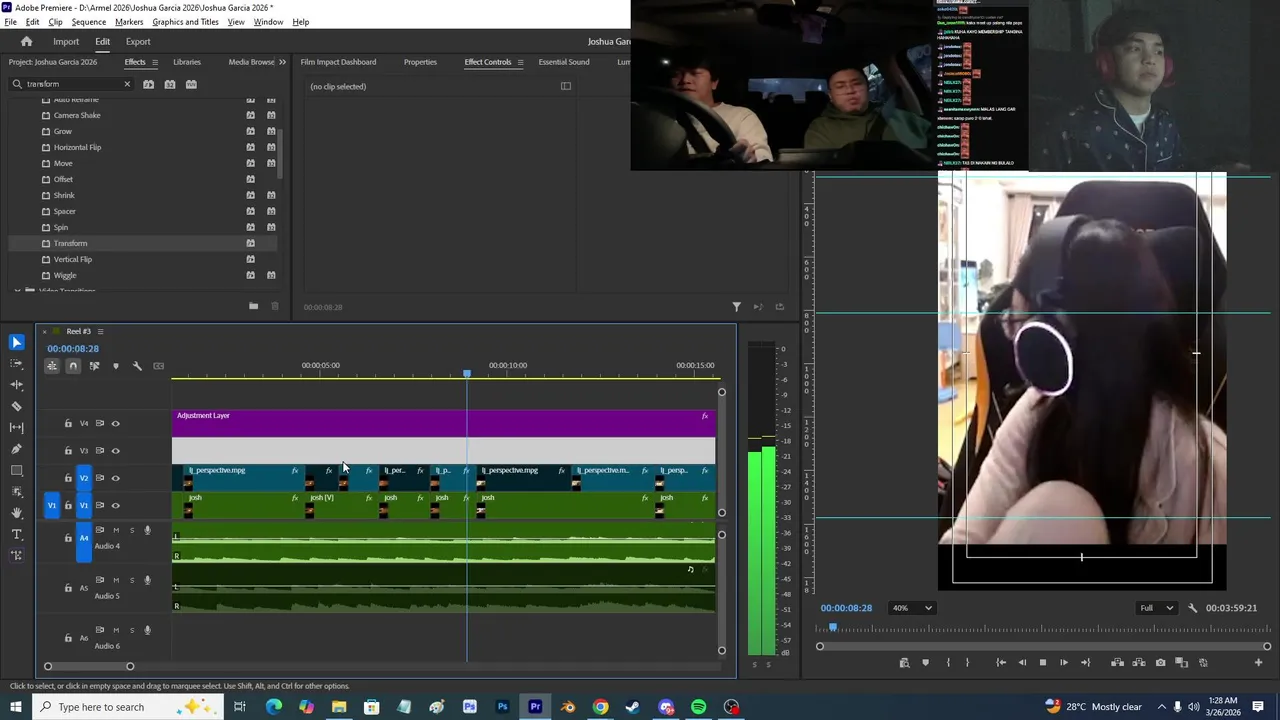Click Mark Out bracket in Program Monitor

pyautogui.click(x=967, y=662)
